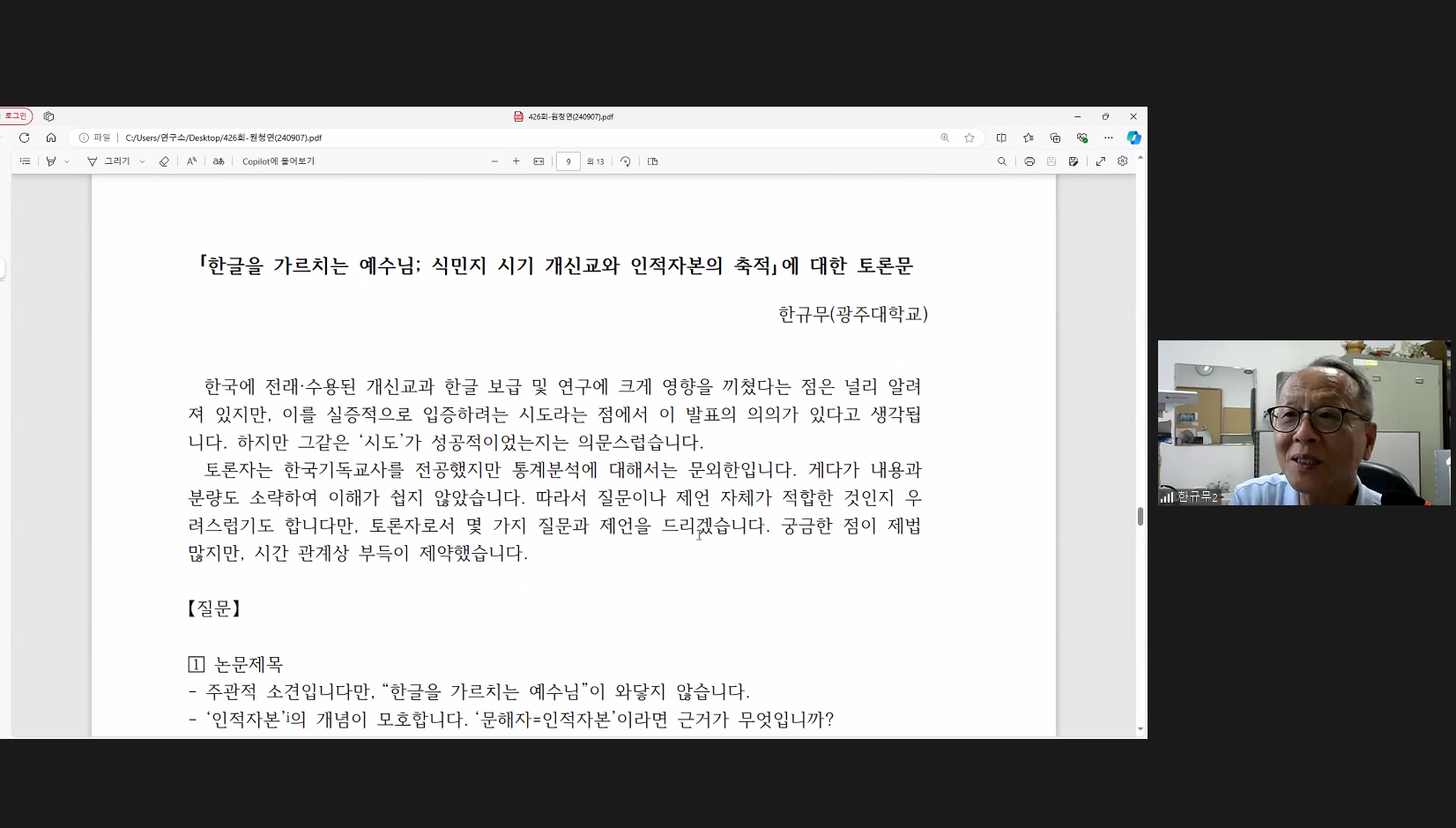This screenshot has height=828, width=1456.
Task: Click 'Copilot에 물어보기' button
Action: pyautogui.click(x=279, y=161)
